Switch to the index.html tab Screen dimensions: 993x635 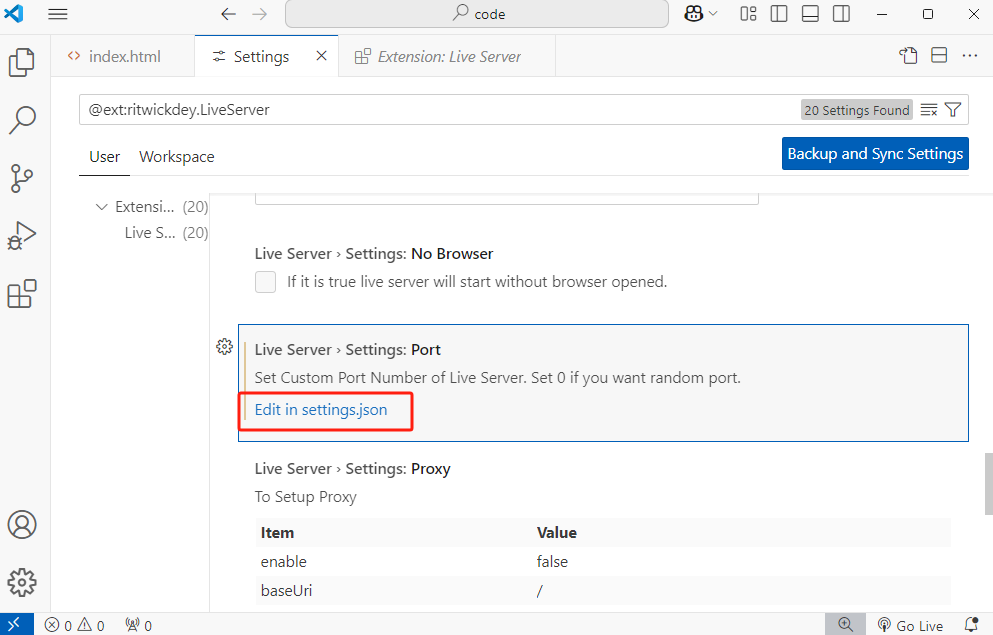click(x=123, y=56)
